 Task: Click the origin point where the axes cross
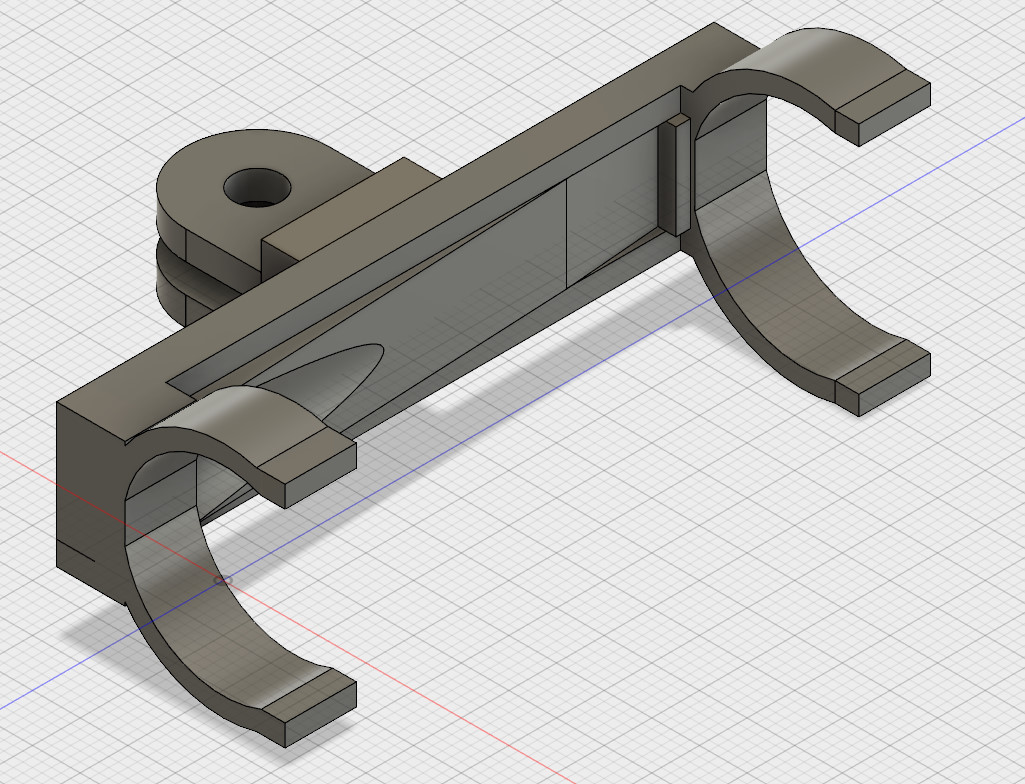coord(223,580)
